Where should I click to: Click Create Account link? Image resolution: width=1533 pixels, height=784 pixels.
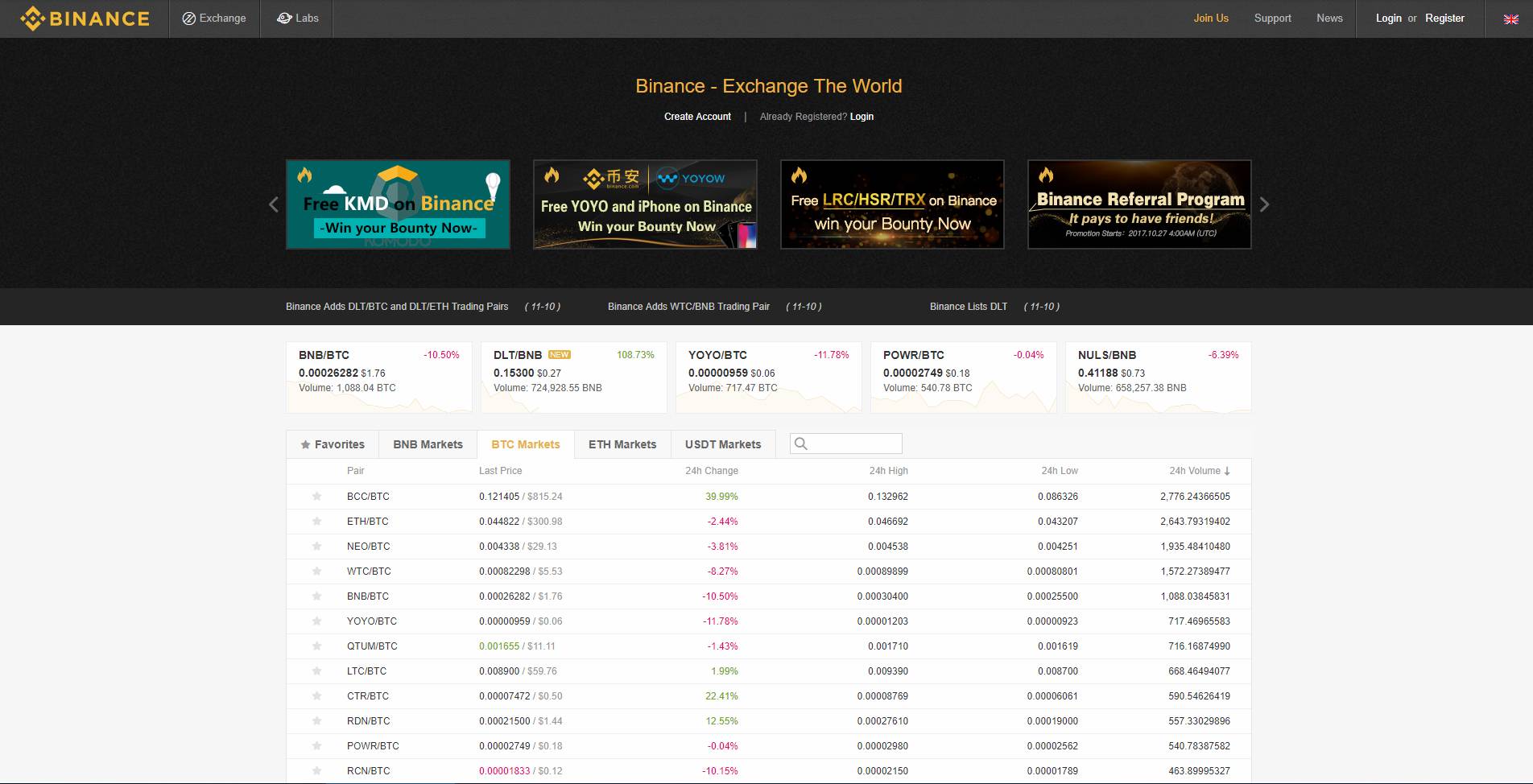coord(697,117)
